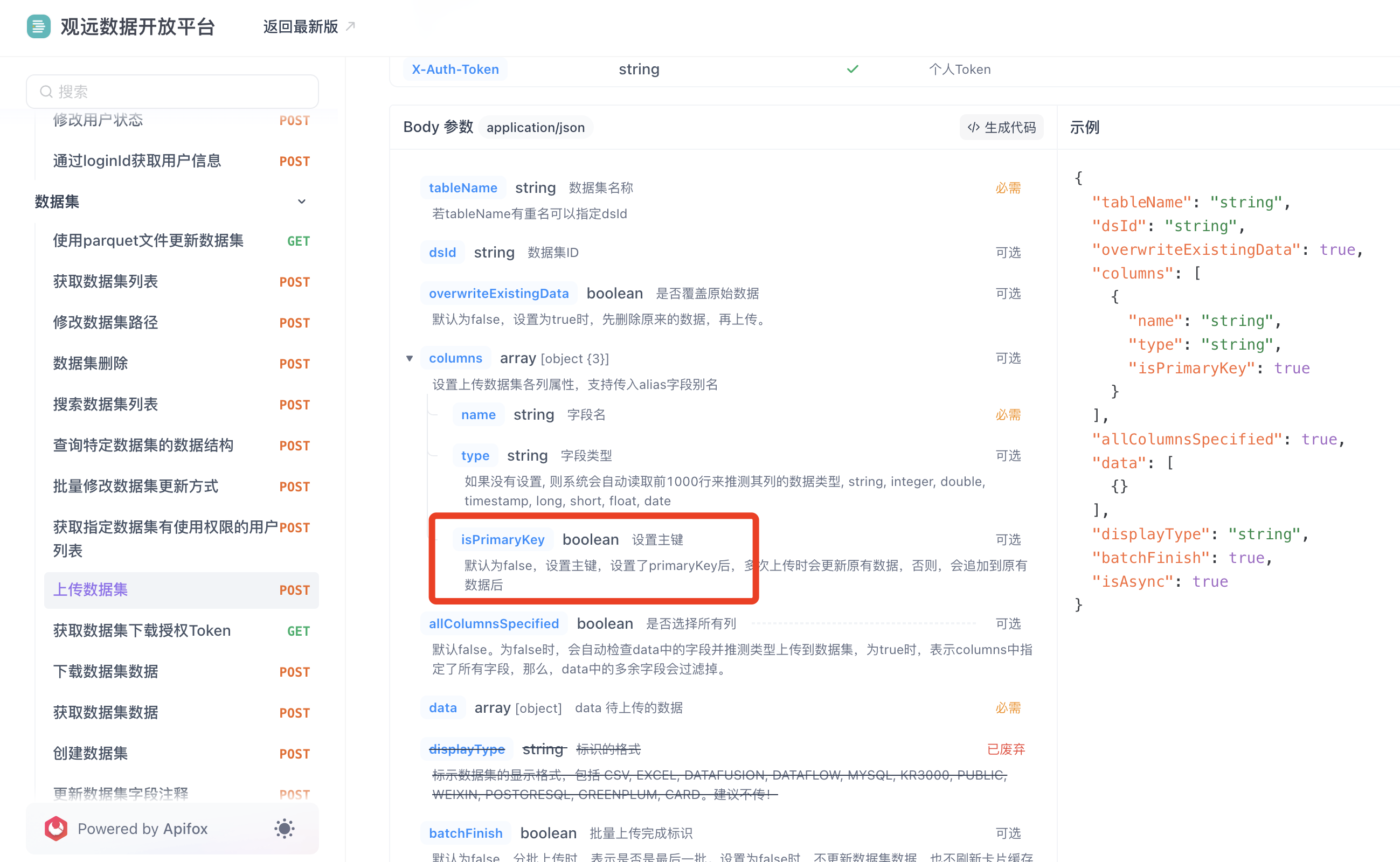
Task: Click "overwriteExistingData": true in example JSON
Action: [x=1226, y=249]
